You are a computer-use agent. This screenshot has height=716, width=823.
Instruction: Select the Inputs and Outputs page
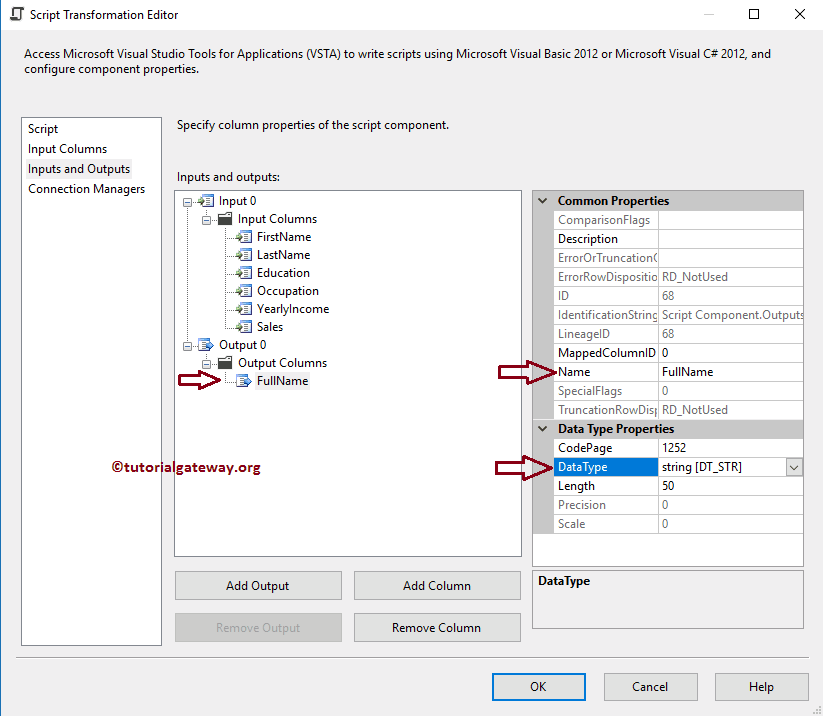(79, 169)
